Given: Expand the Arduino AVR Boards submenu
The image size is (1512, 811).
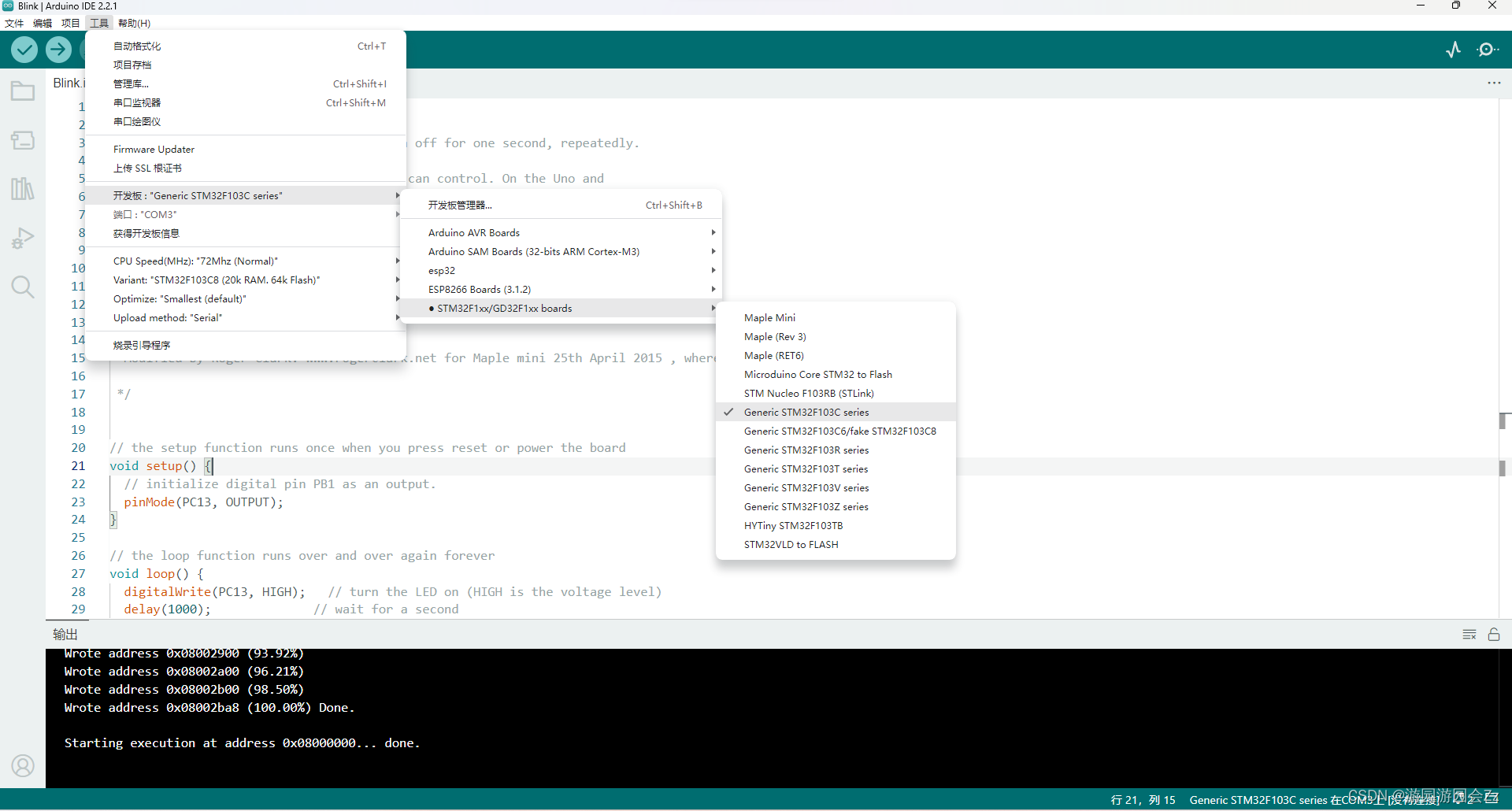Looking at the screenshot, I should 560,232.
